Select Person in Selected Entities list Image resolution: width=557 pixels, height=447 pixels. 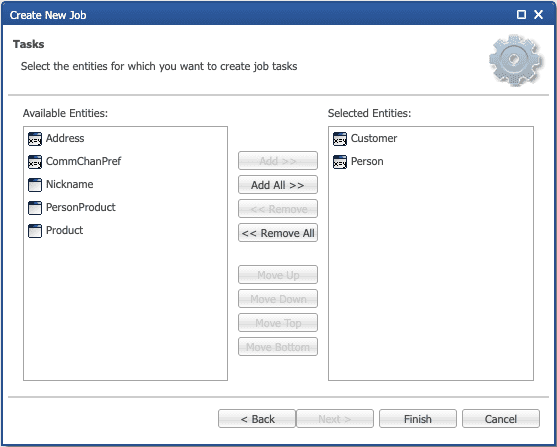[367, 161]
